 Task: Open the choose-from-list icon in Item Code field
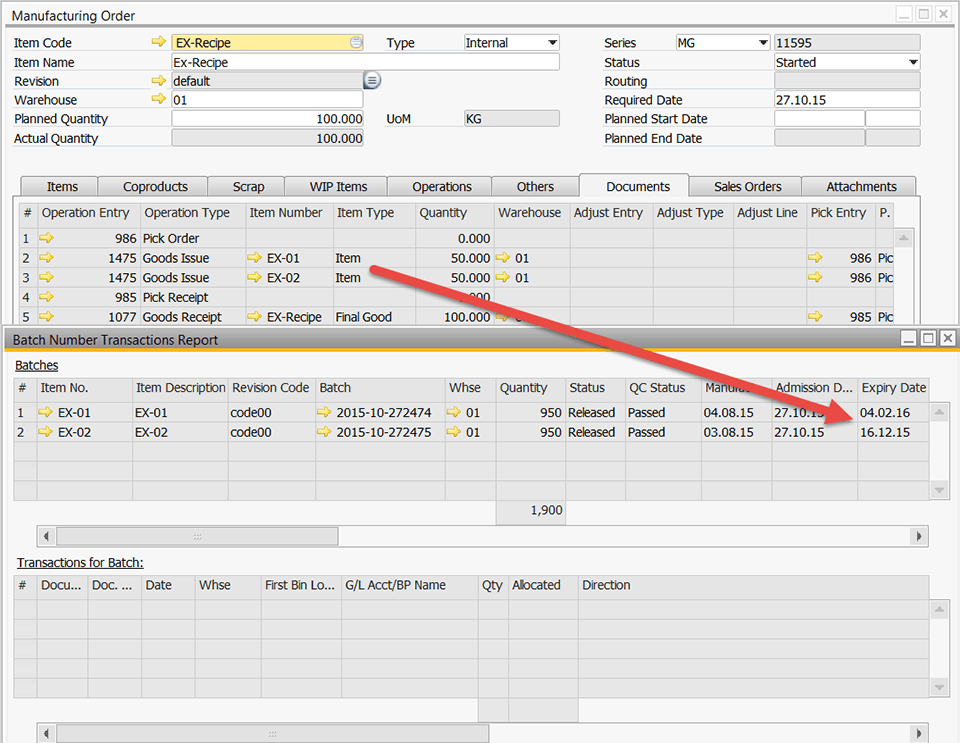coord(356,42)
